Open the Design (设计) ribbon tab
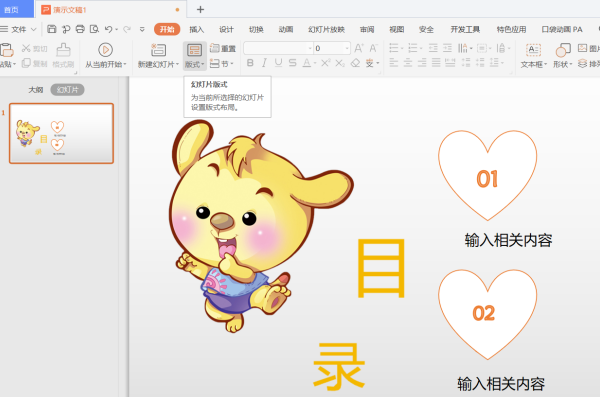Viewport: 600px width, 397px height. pyautogui.click(x=226, y=29)
